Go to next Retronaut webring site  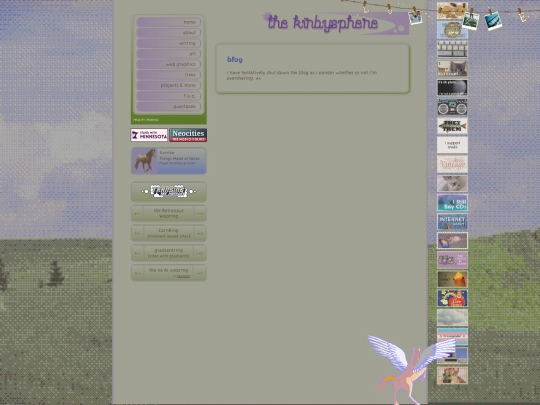click(200, 214)
